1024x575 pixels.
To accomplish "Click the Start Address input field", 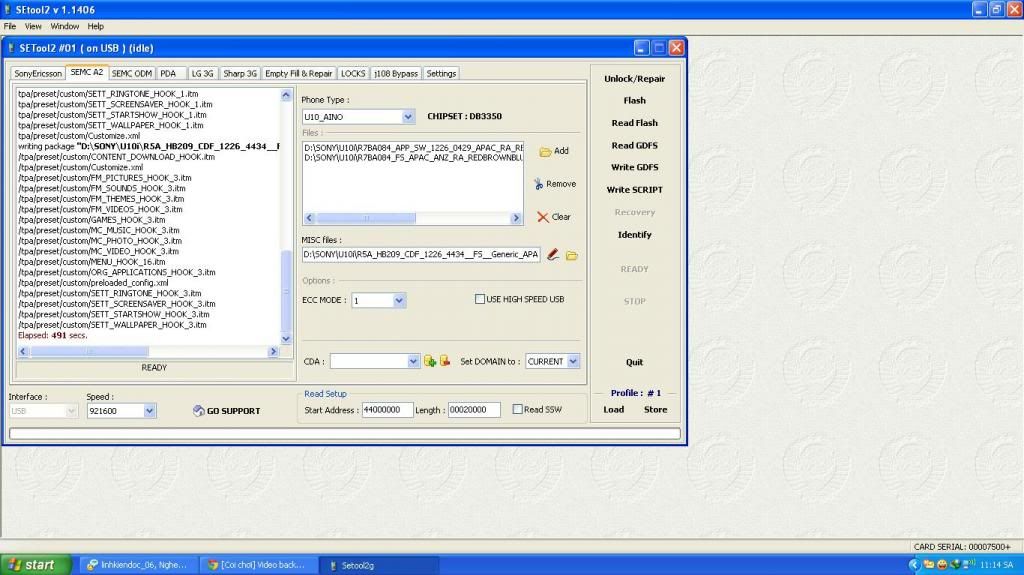I will (387, 410).
